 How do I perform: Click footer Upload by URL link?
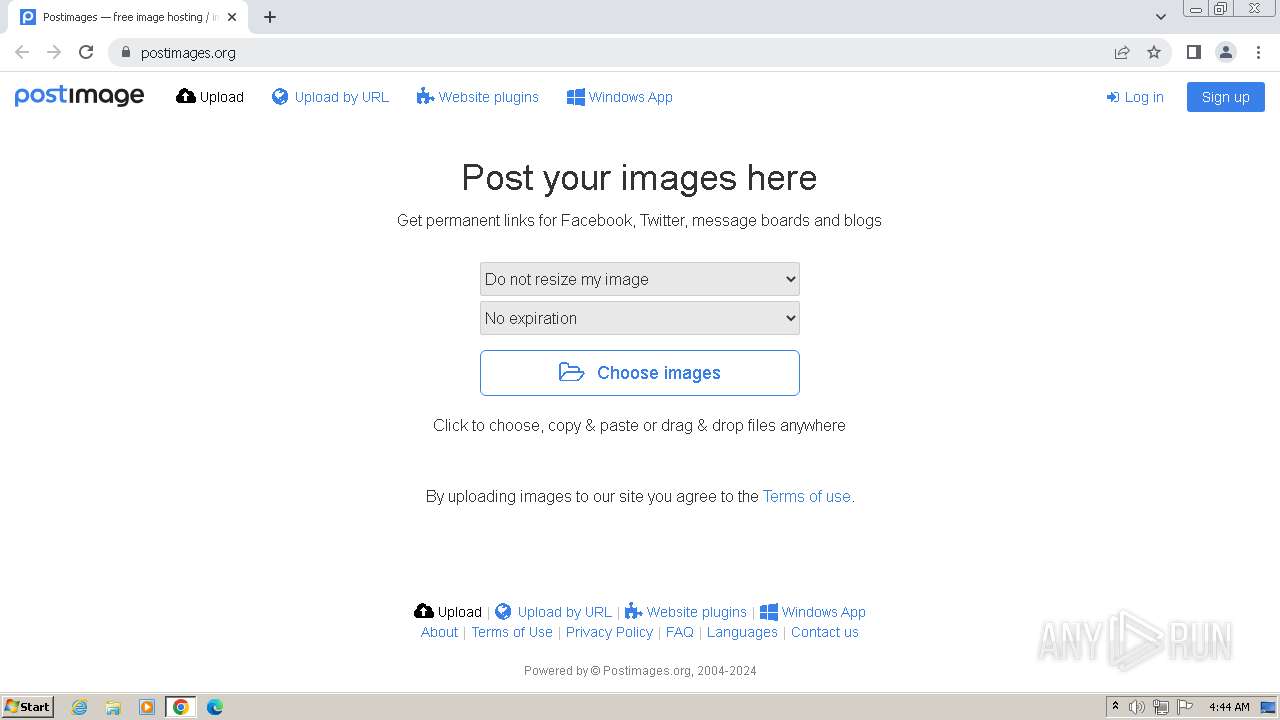coord(553,612)
